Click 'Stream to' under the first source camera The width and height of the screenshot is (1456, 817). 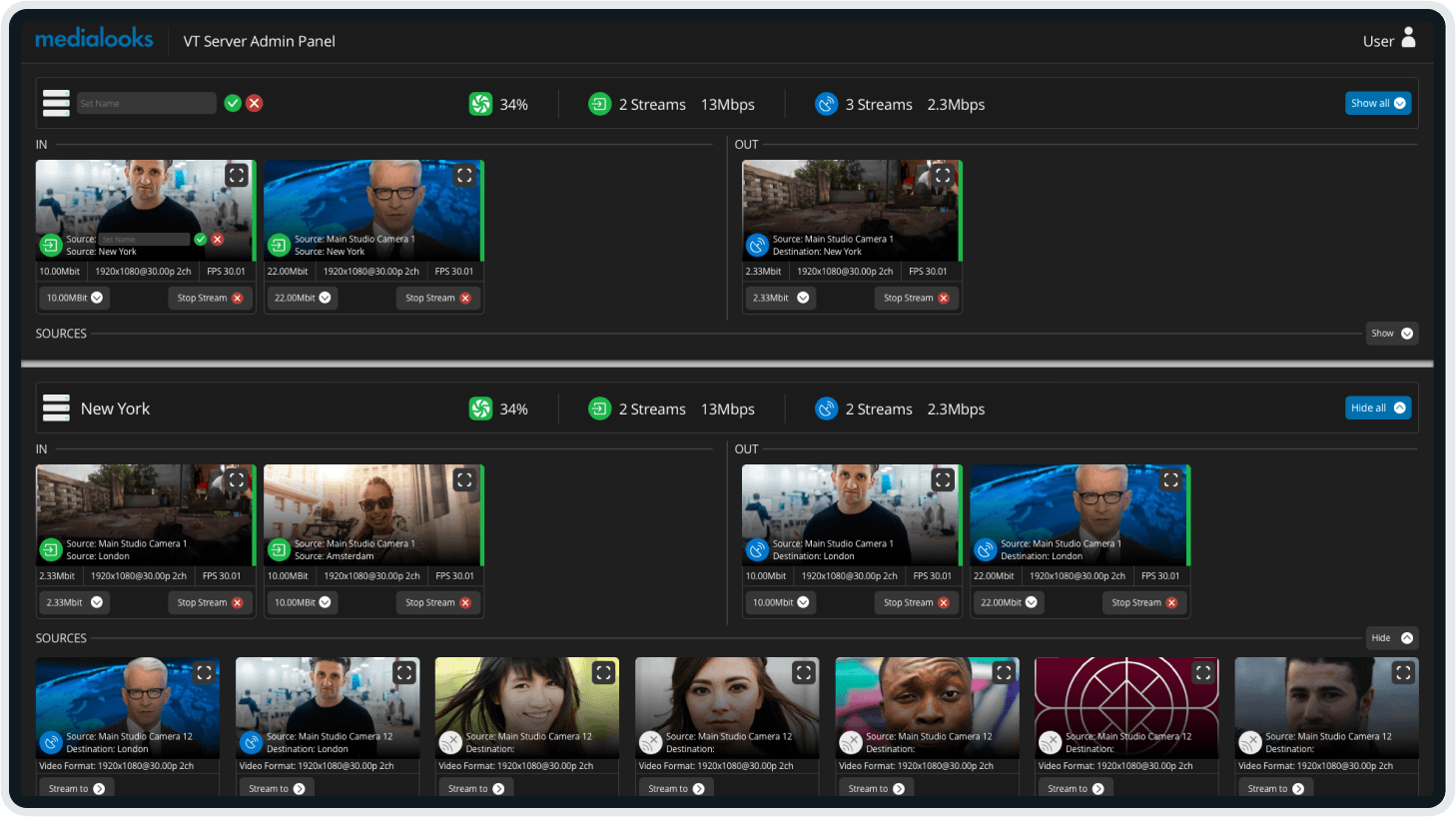[76, 787]
